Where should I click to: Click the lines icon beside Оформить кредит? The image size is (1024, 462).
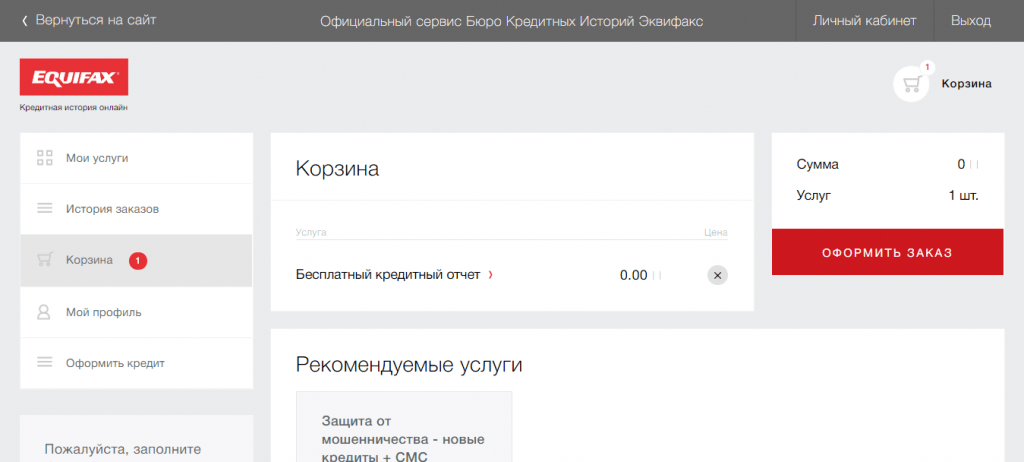(44, 363)
